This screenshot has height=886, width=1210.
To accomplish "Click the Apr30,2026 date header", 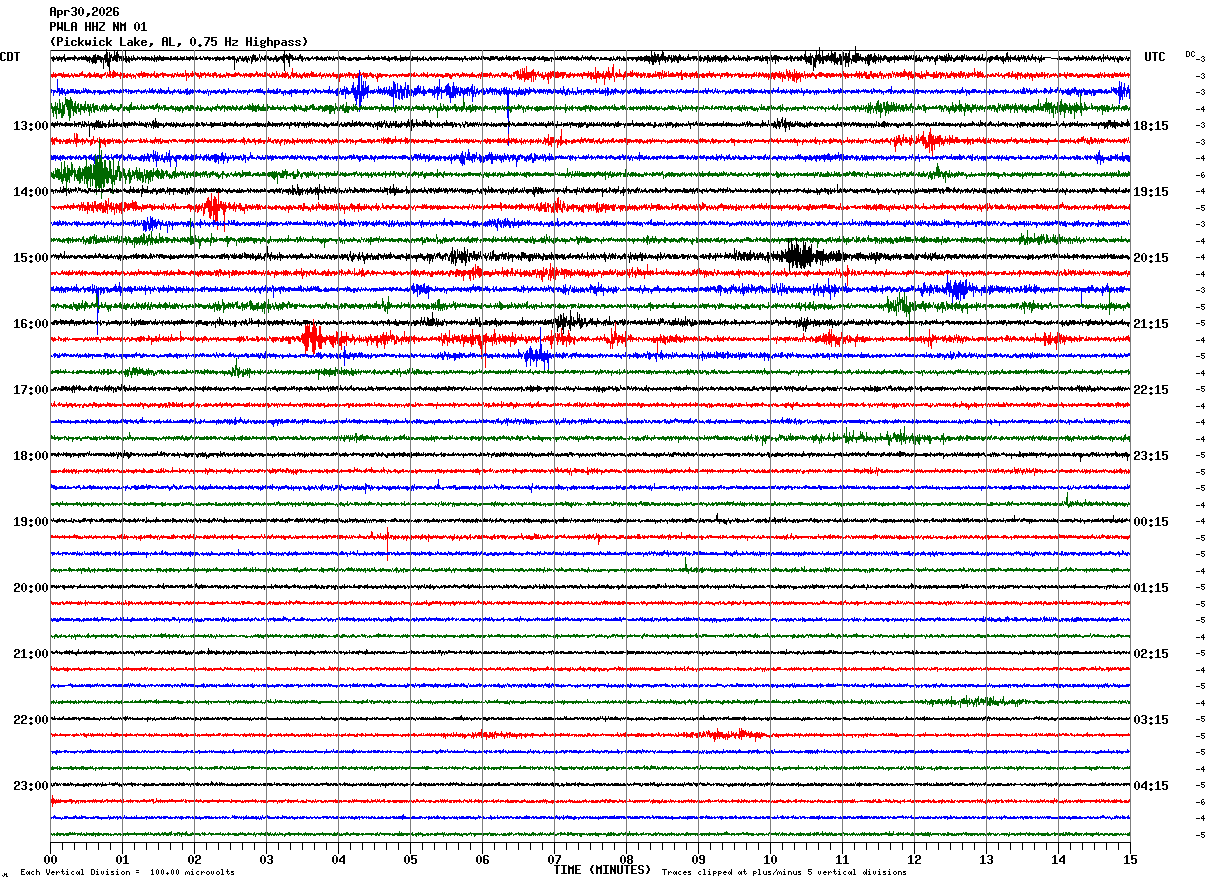I will [84, 12].
